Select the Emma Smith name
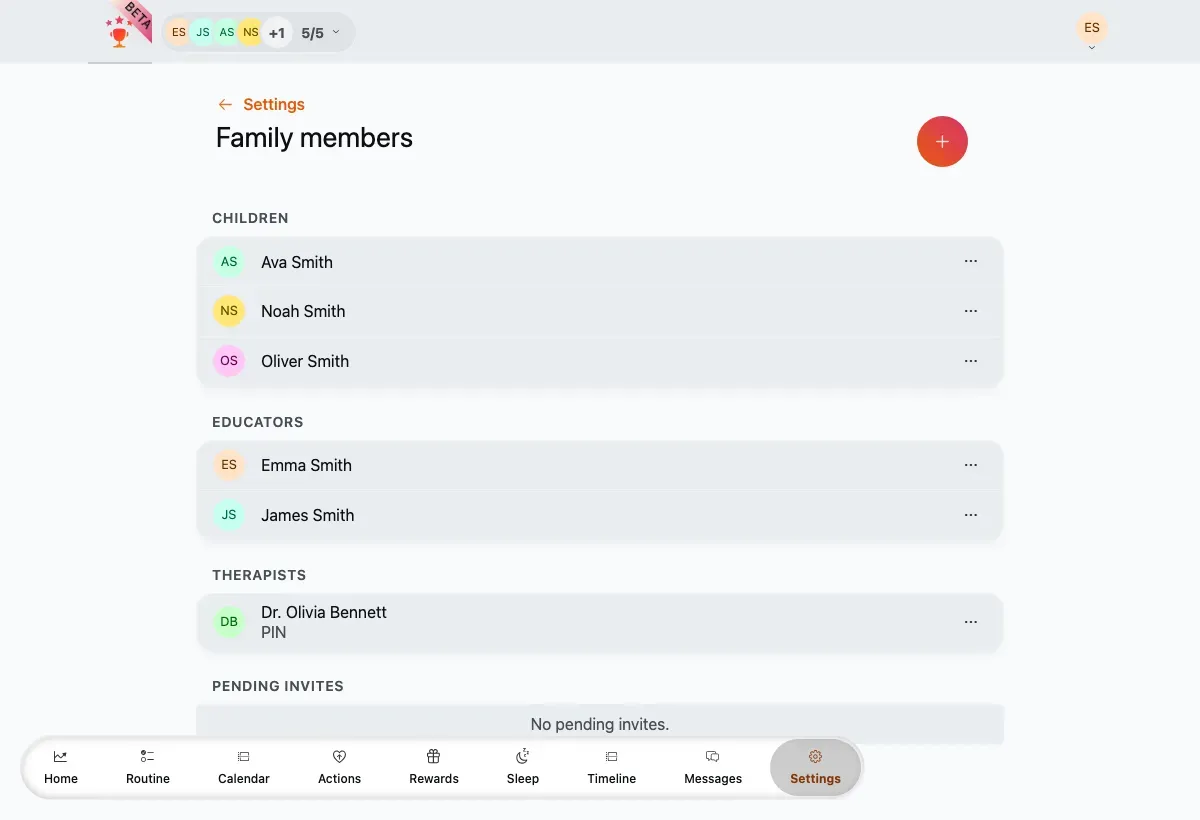 306,465
